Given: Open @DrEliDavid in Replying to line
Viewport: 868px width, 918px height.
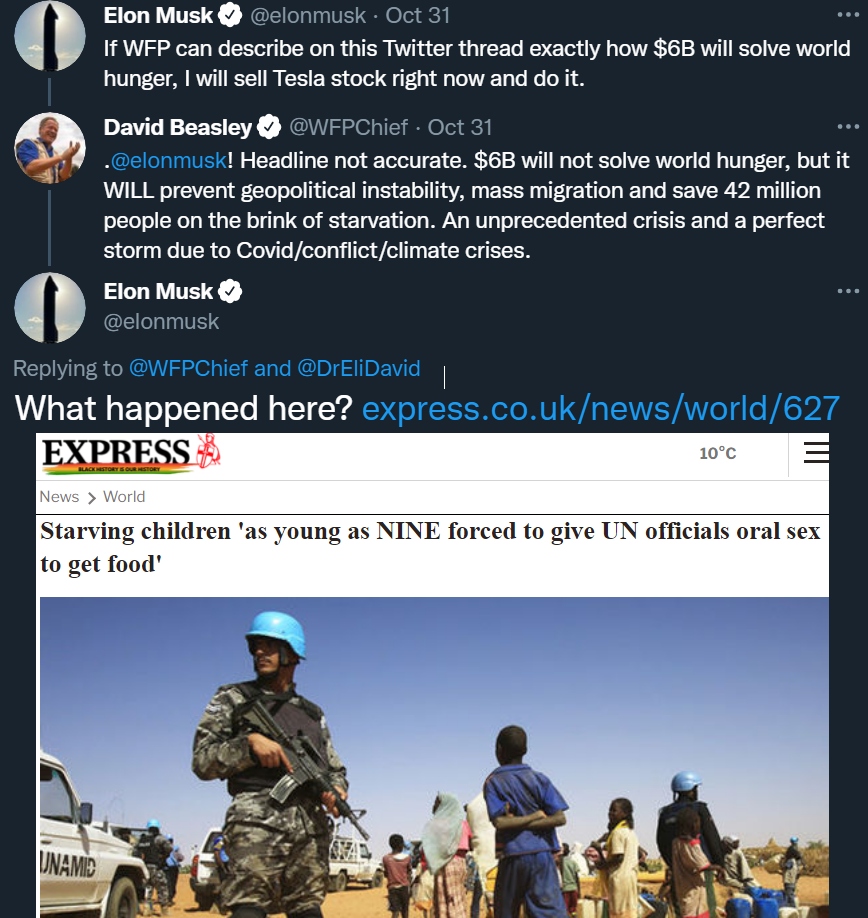Looking at the screenshot, I should (x=359, y=369).
